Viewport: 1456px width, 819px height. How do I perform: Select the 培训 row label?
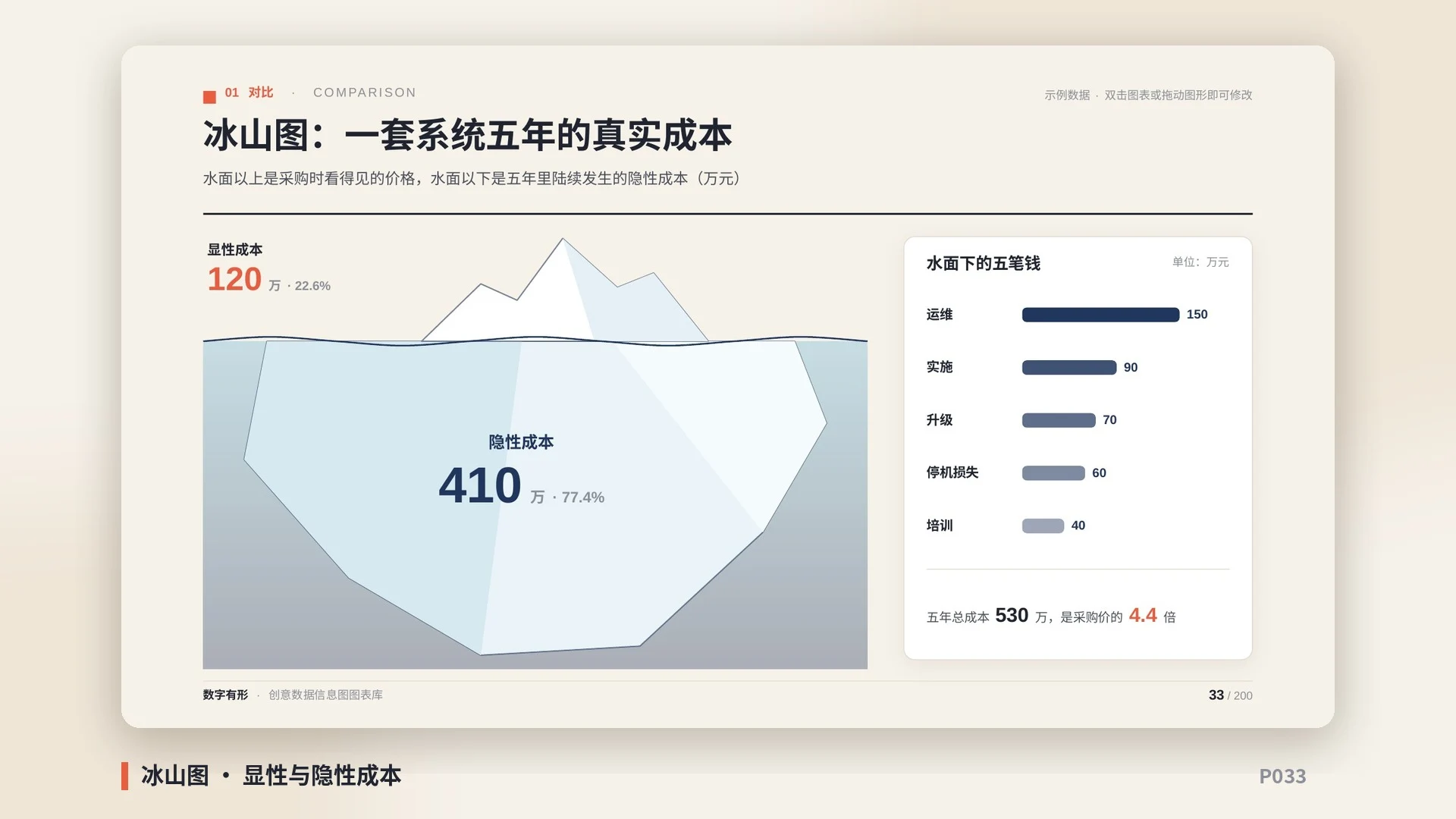click(x=940, y=526)
